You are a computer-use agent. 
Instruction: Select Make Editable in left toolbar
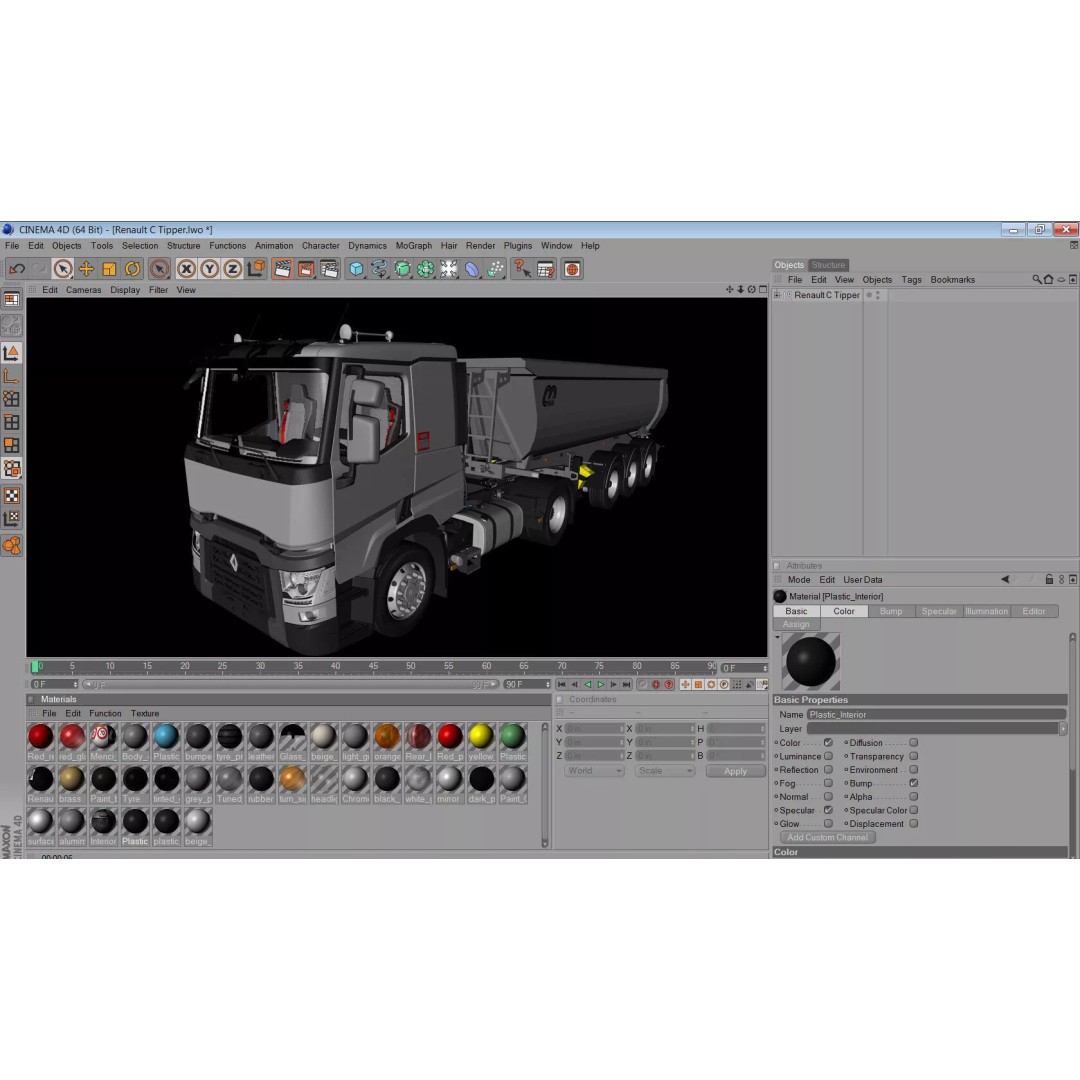tap(11, 325)
